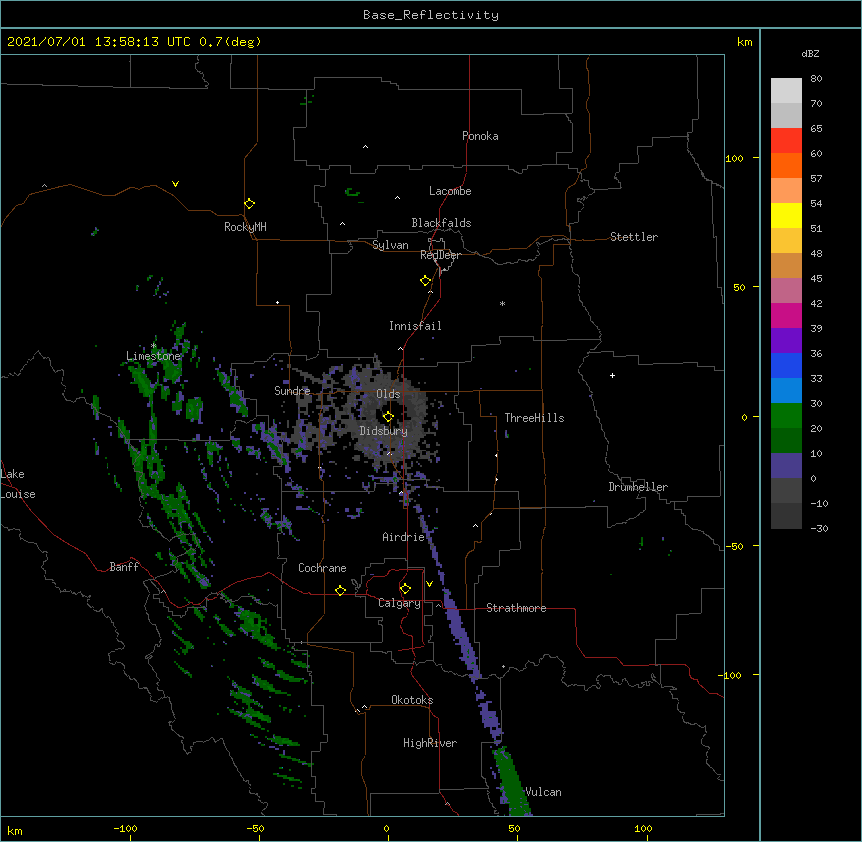Pick the yellow 51-54 dBZ legend swatch
This screenshot has height=842, width=862.
click(786, 215)
